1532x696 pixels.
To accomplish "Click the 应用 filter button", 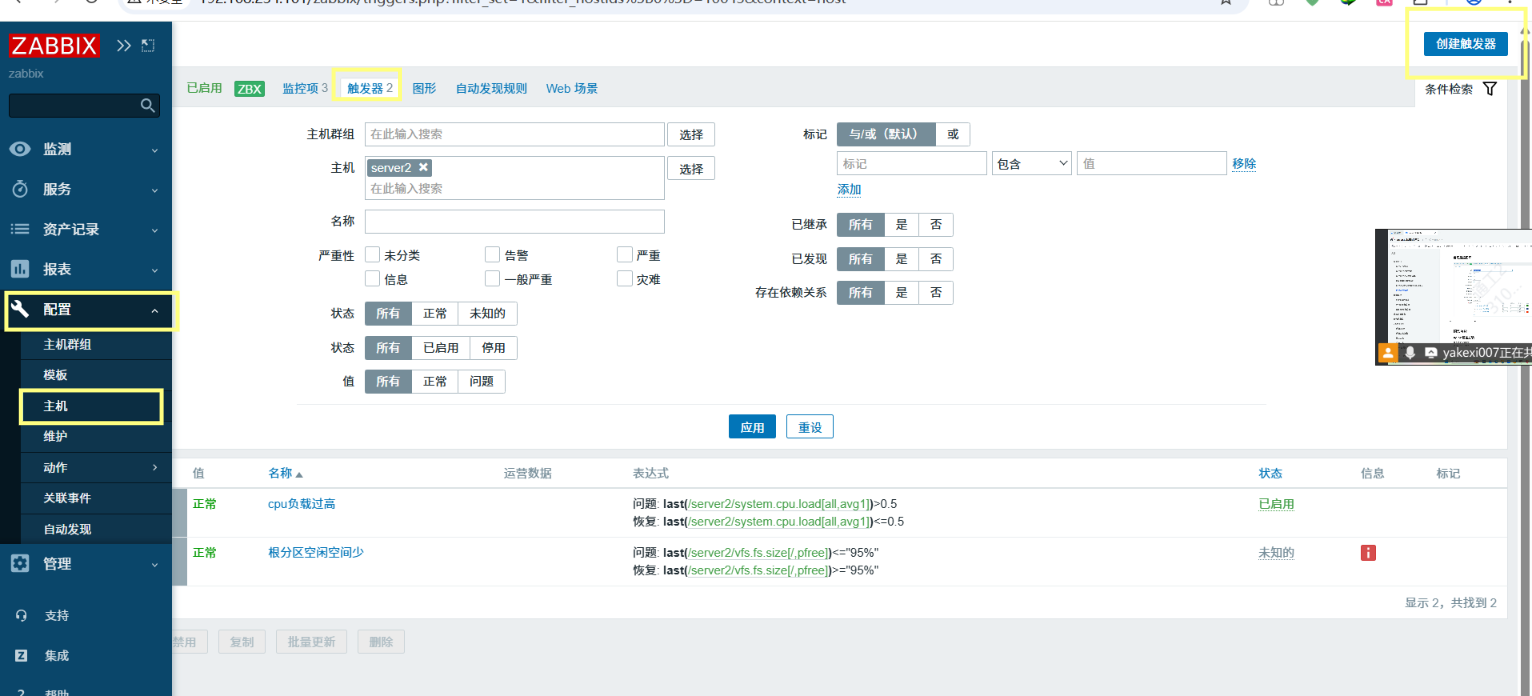I will click(x=752, y=427).
